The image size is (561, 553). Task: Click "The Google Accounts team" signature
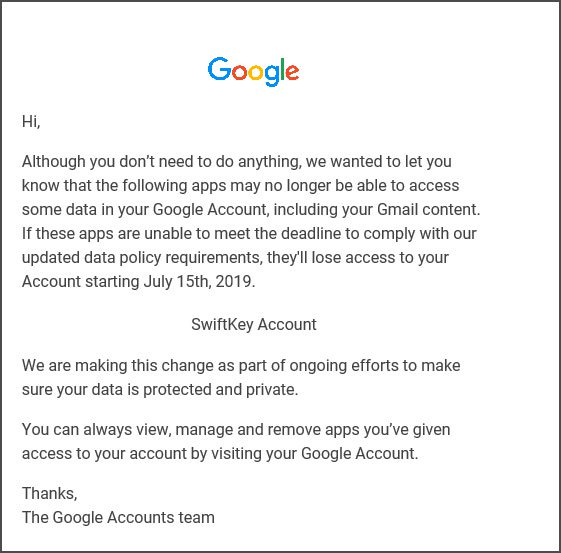pyautogui.click(x=118, y=518)
